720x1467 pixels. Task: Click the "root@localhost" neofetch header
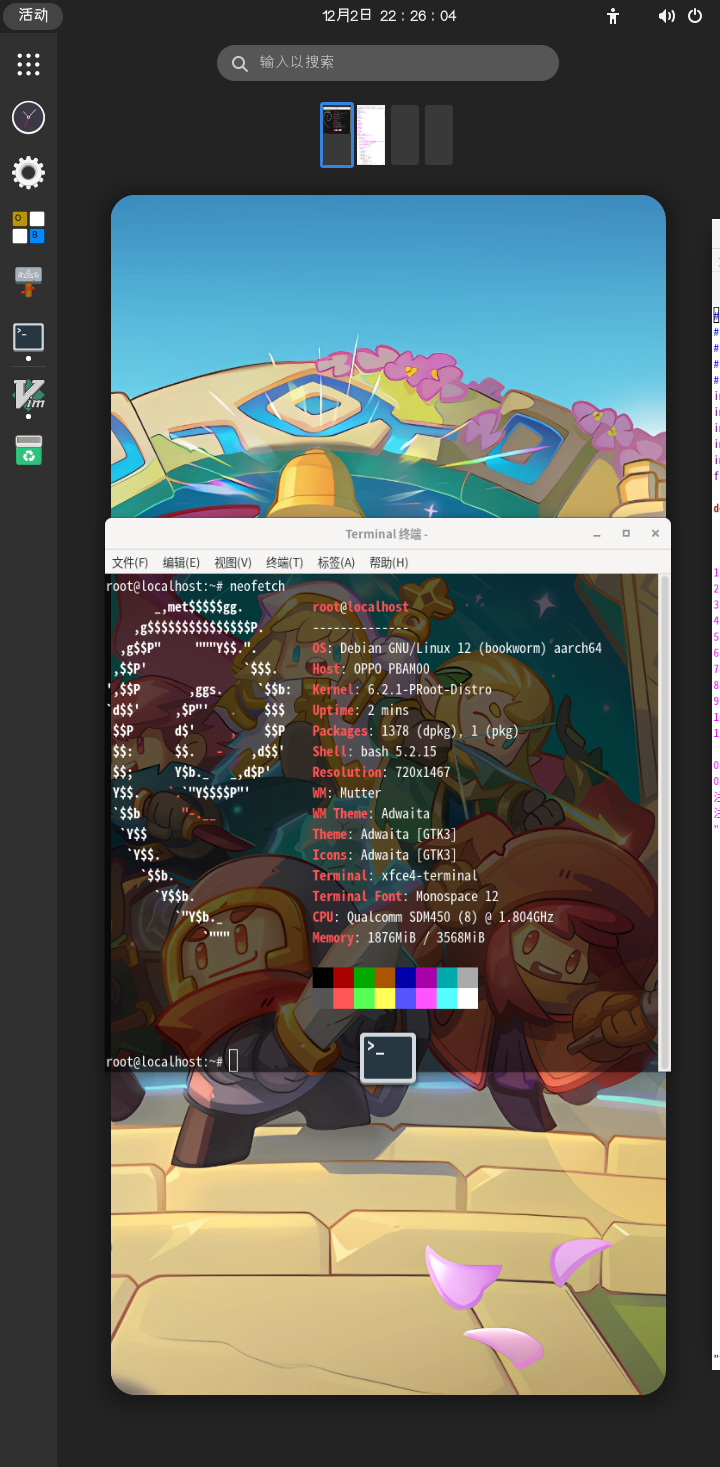click(x=360, y=607)
